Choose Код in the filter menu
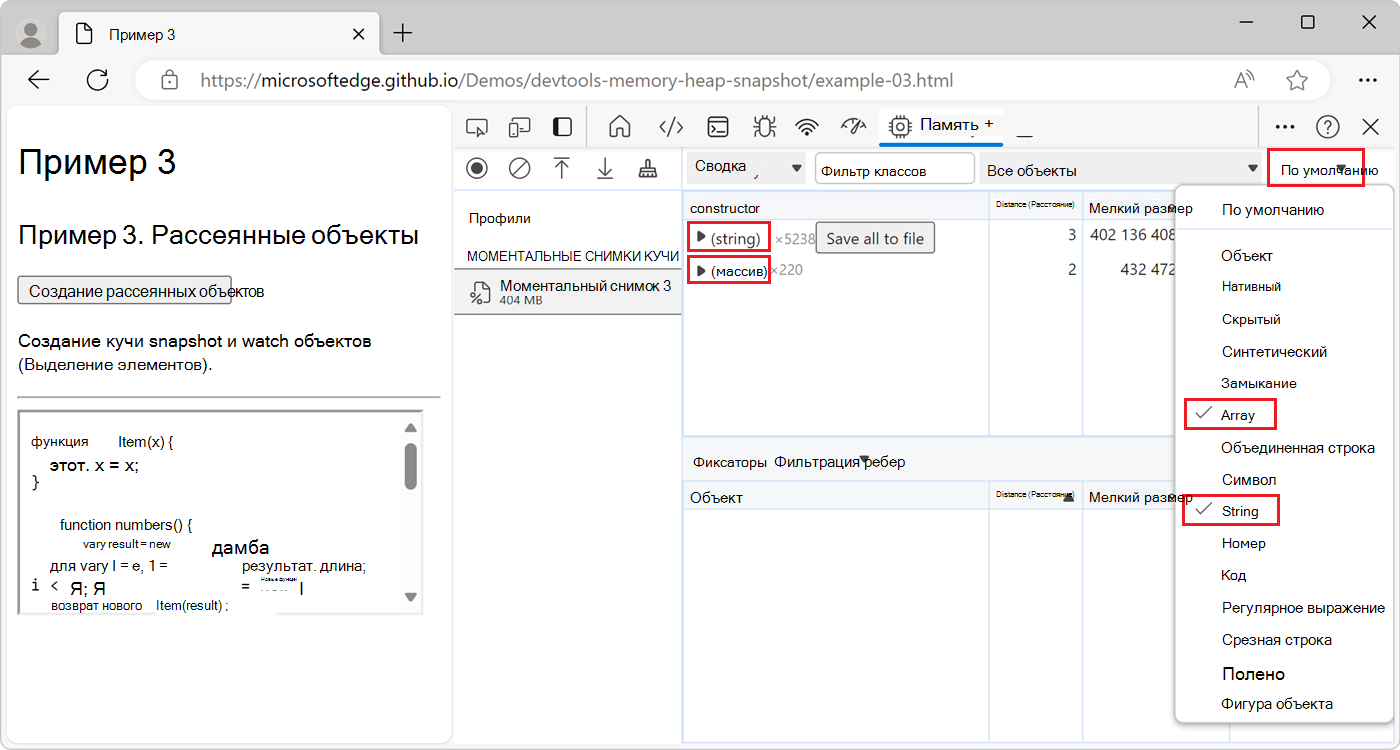1400x750 pixels. (x=1233, y=575)
